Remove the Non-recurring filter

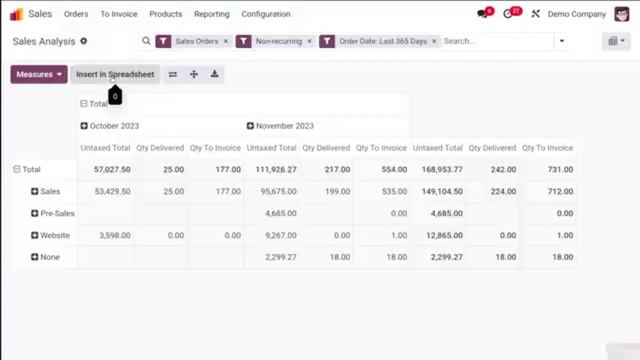tap(309, 41)
